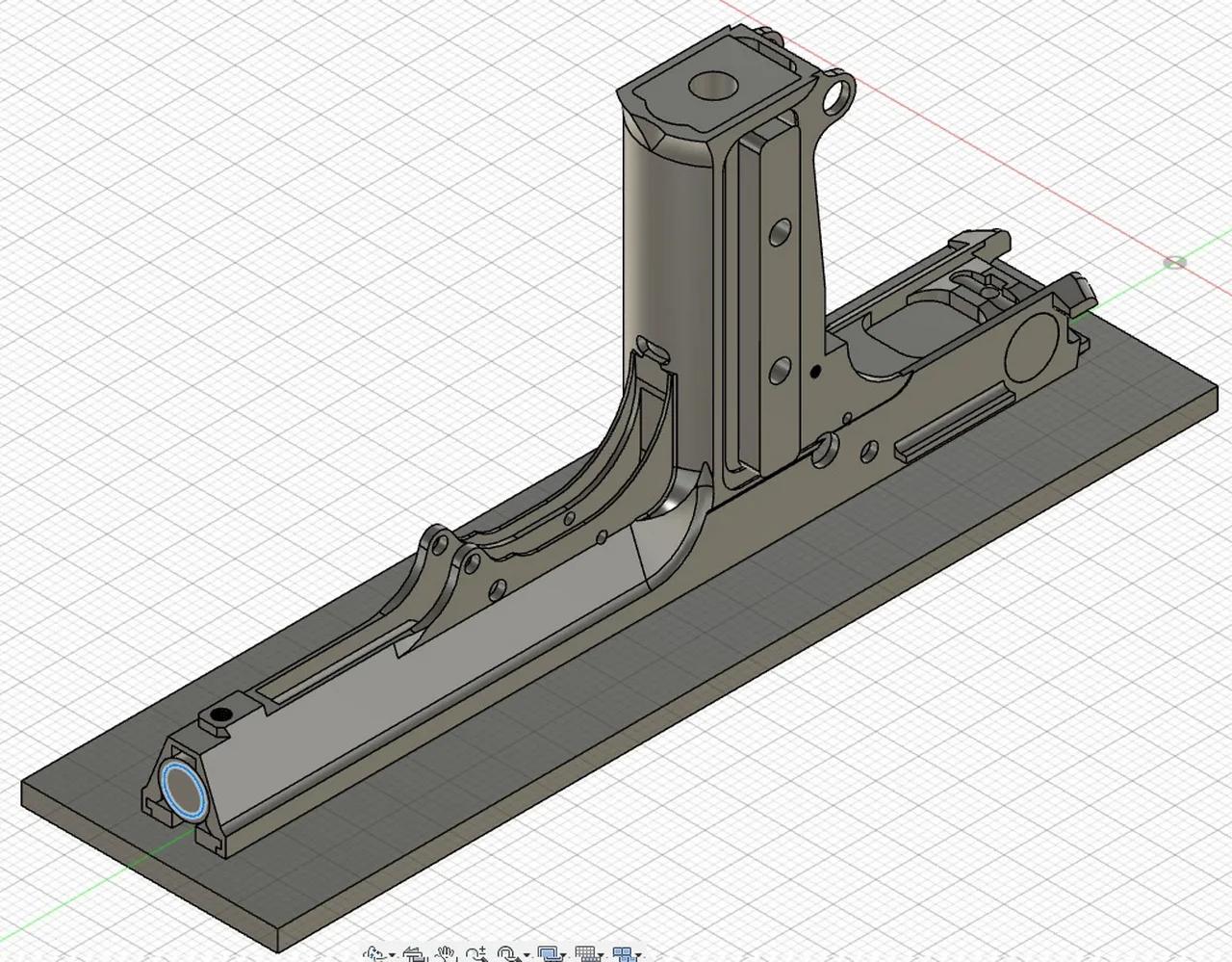1232x962 pixels.
Task: Select the Pan tool
Action: (446, 954)
